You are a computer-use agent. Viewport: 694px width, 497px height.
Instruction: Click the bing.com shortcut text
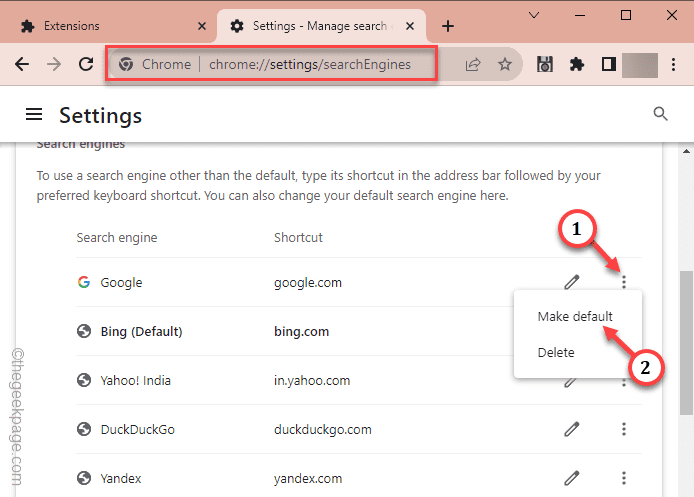point(301,331)
